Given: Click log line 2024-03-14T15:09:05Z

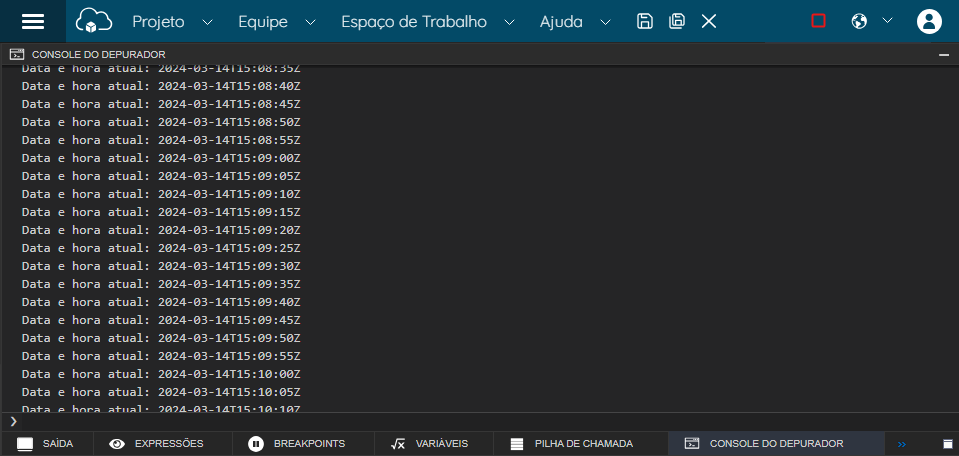Looking at the screenshot, I should pos(161,176).
